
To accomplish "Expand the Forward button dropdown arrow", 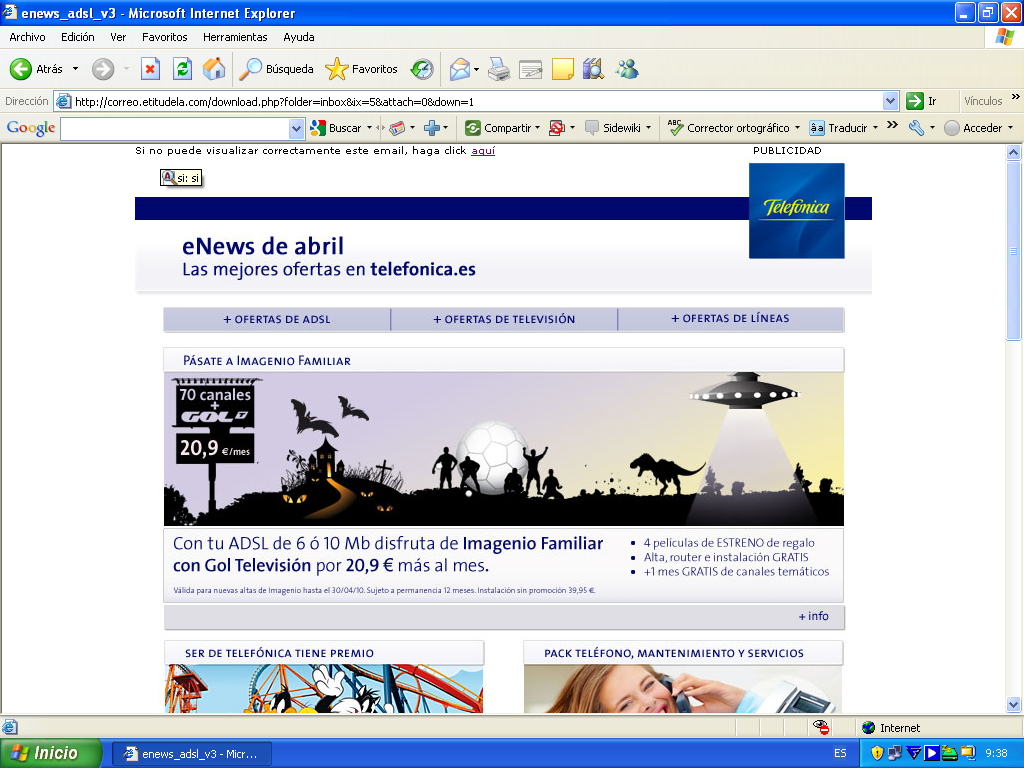I will (x=126, y=69).
